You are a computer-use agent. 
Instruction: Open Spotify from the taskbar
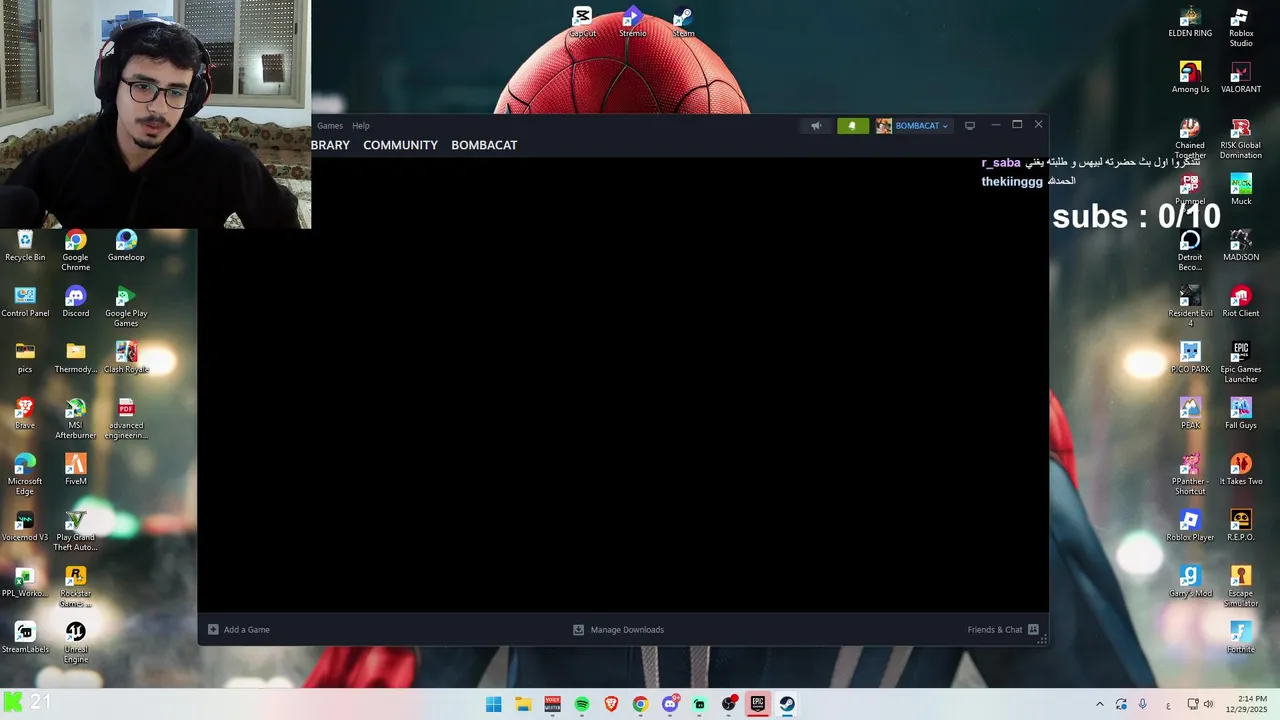(582, 704)
